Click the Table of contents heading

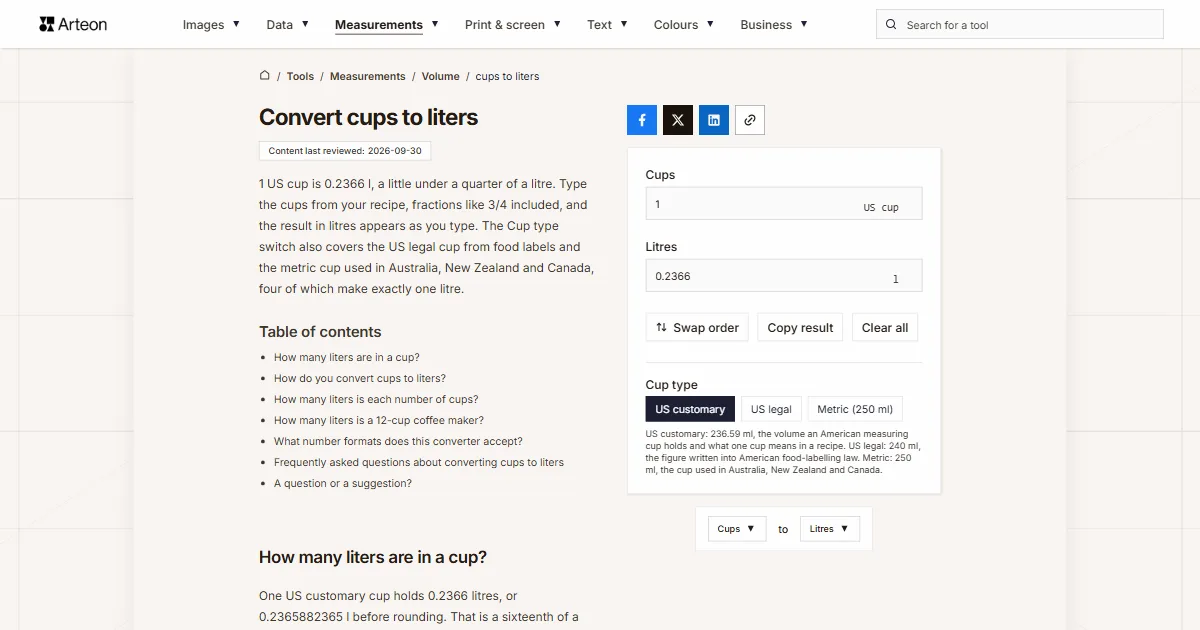click(320, 332)
